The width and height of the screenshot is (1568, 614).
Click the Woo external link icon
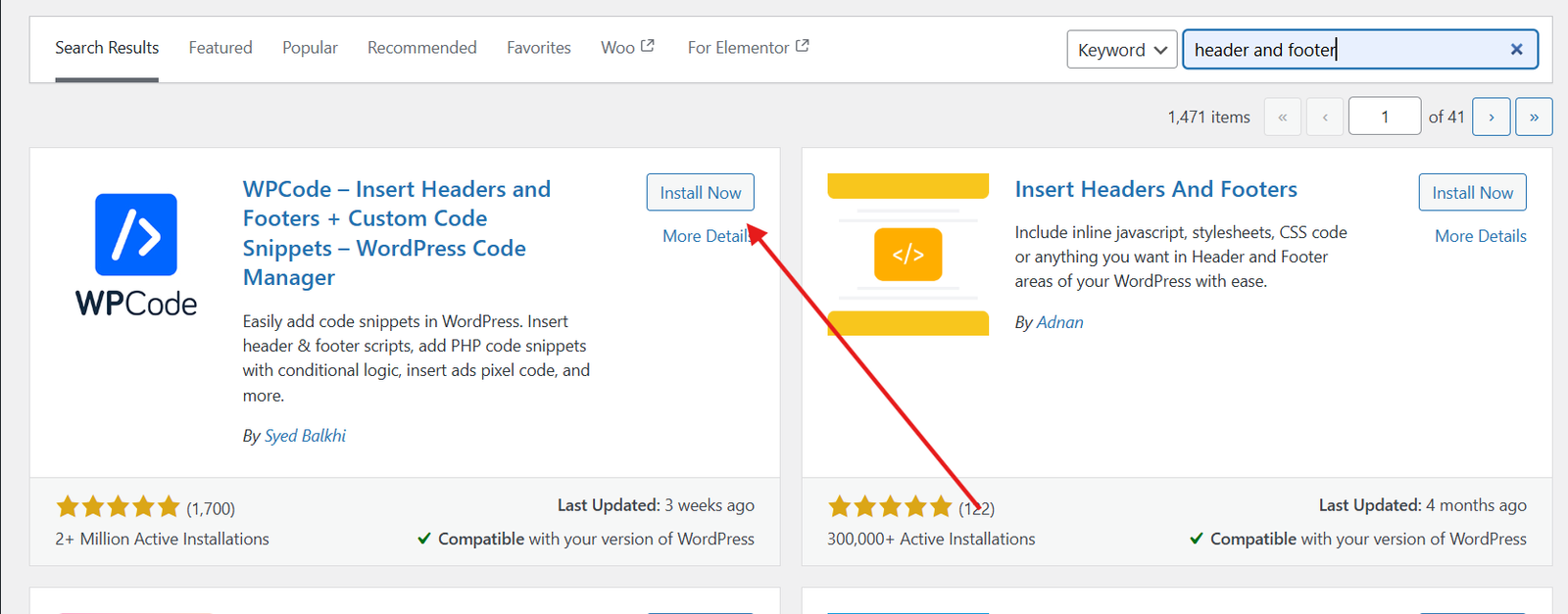click(x=648, y=46)
